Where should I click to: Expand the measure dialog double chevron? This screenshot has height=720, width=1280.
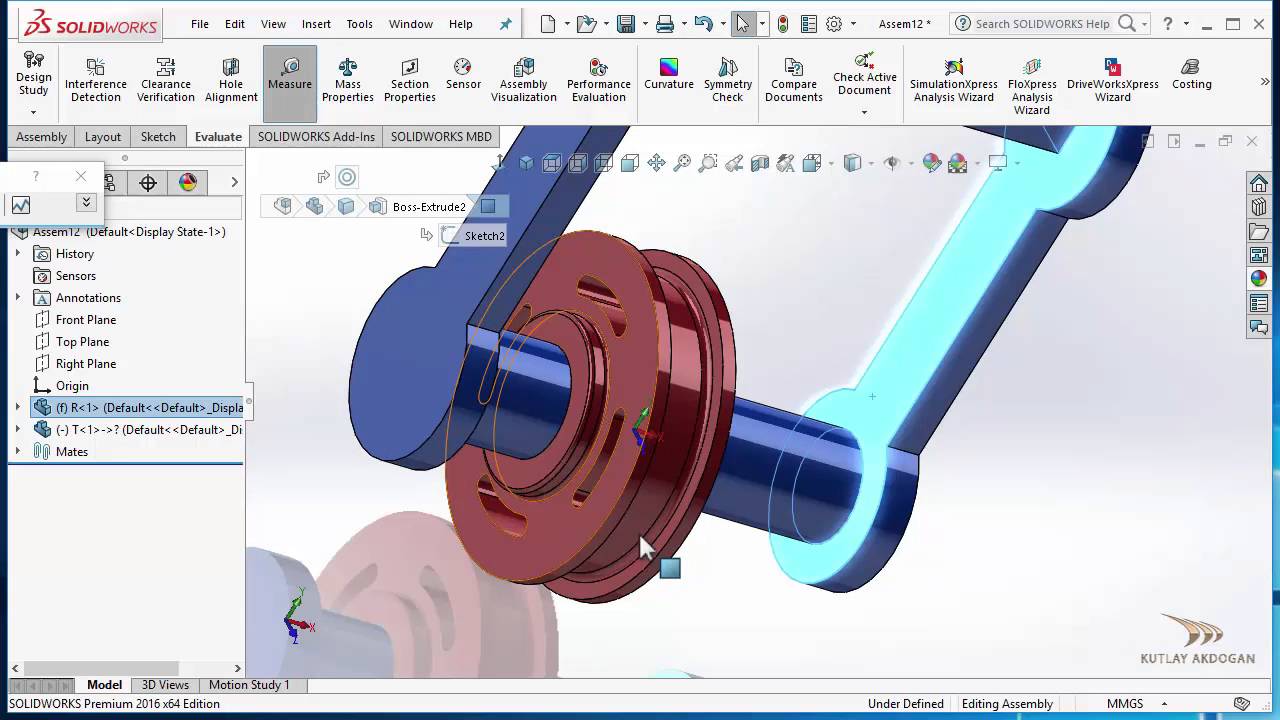point(86,203)
